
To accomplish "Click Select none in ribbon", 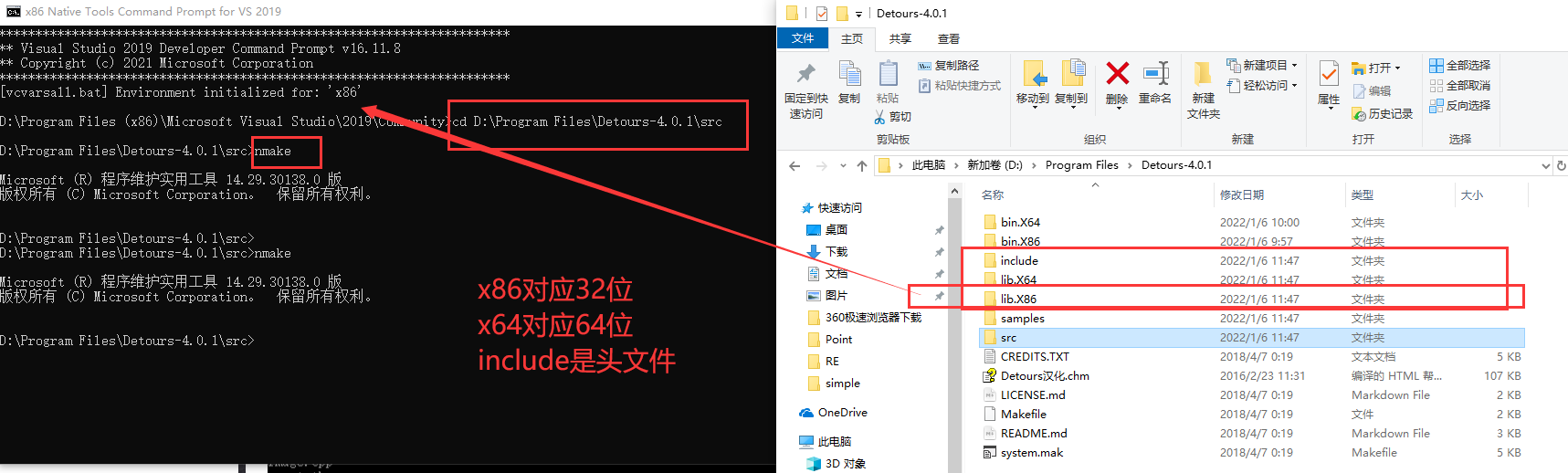I will (x=1460, y=86).
